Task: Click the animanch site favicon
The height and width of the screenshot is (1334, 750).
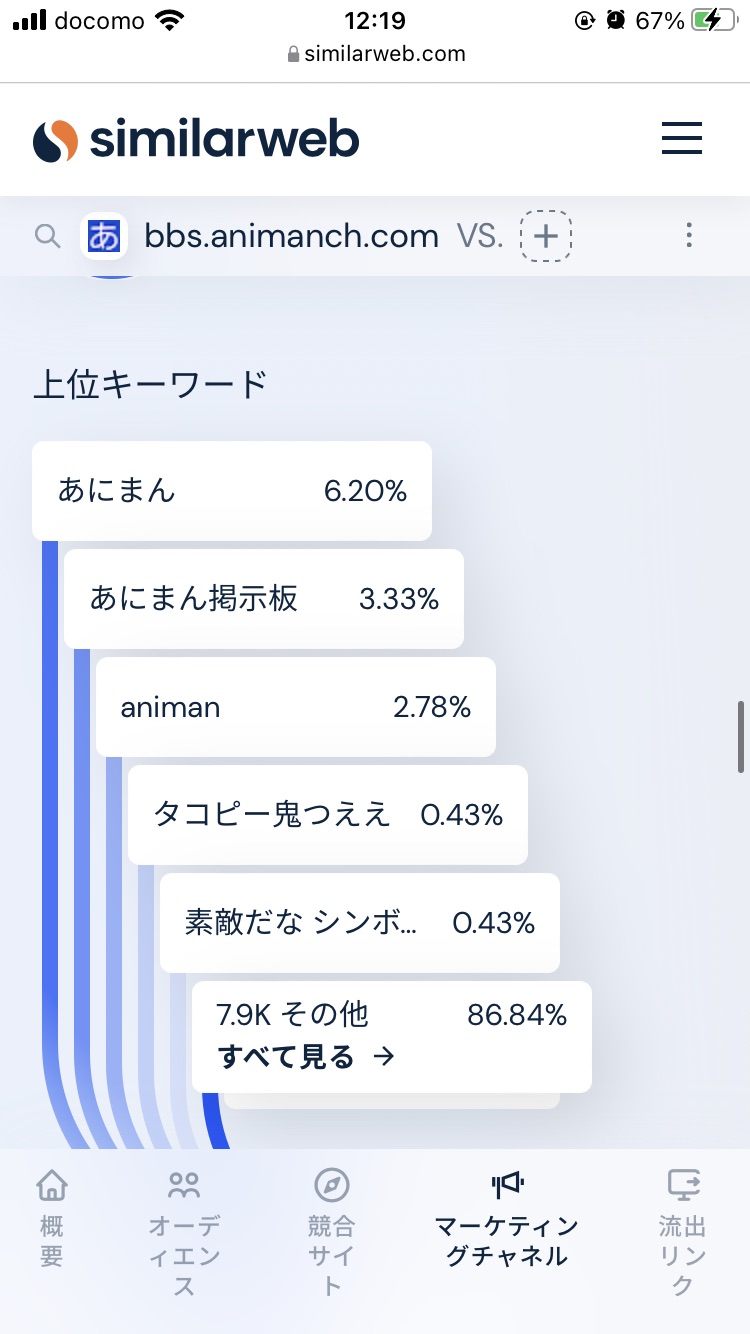Action: click(x=104, y=236)
